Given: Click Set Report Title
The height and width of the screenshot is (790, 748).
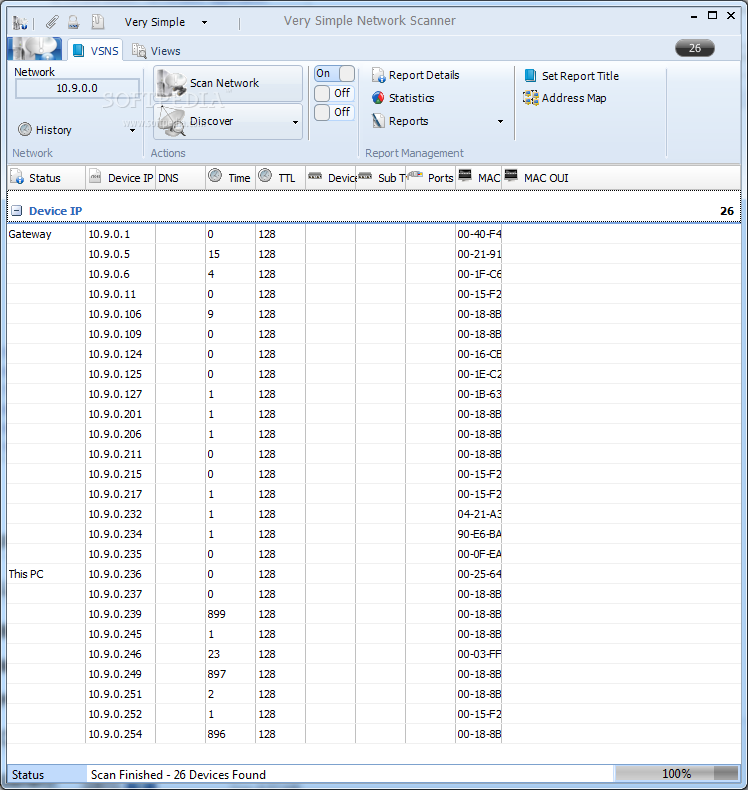Looking at the screenshot, I should [x=572, y=76].
